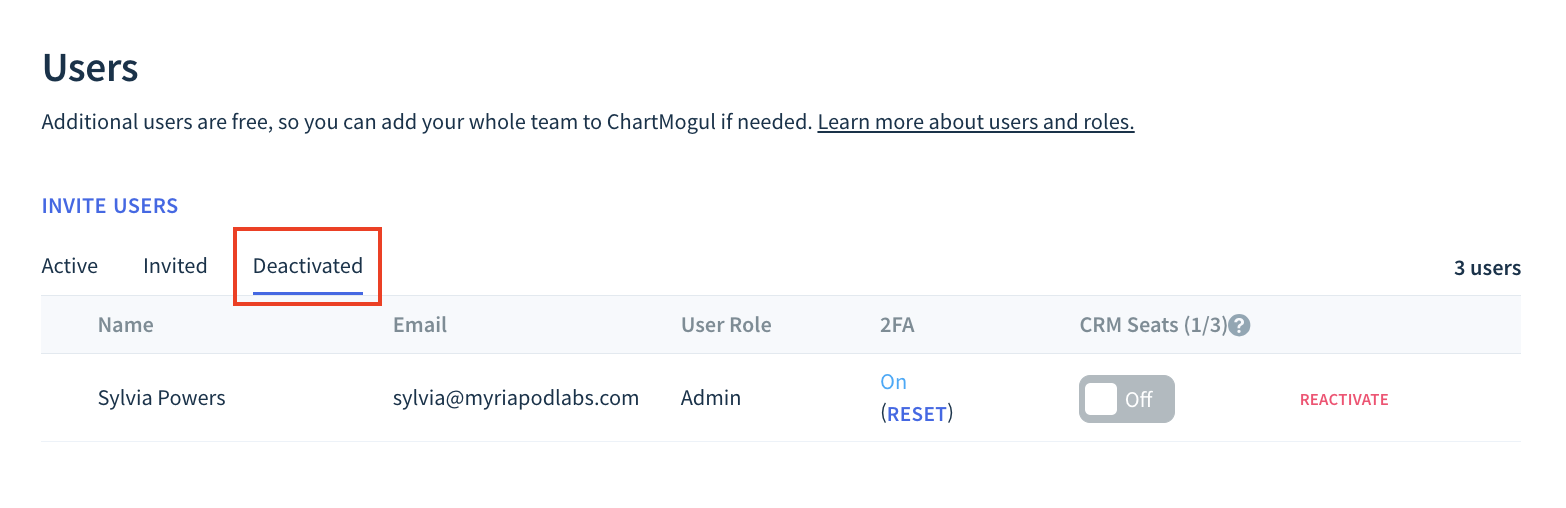
Task: Click the Email column header
Action: coord(420,325)
